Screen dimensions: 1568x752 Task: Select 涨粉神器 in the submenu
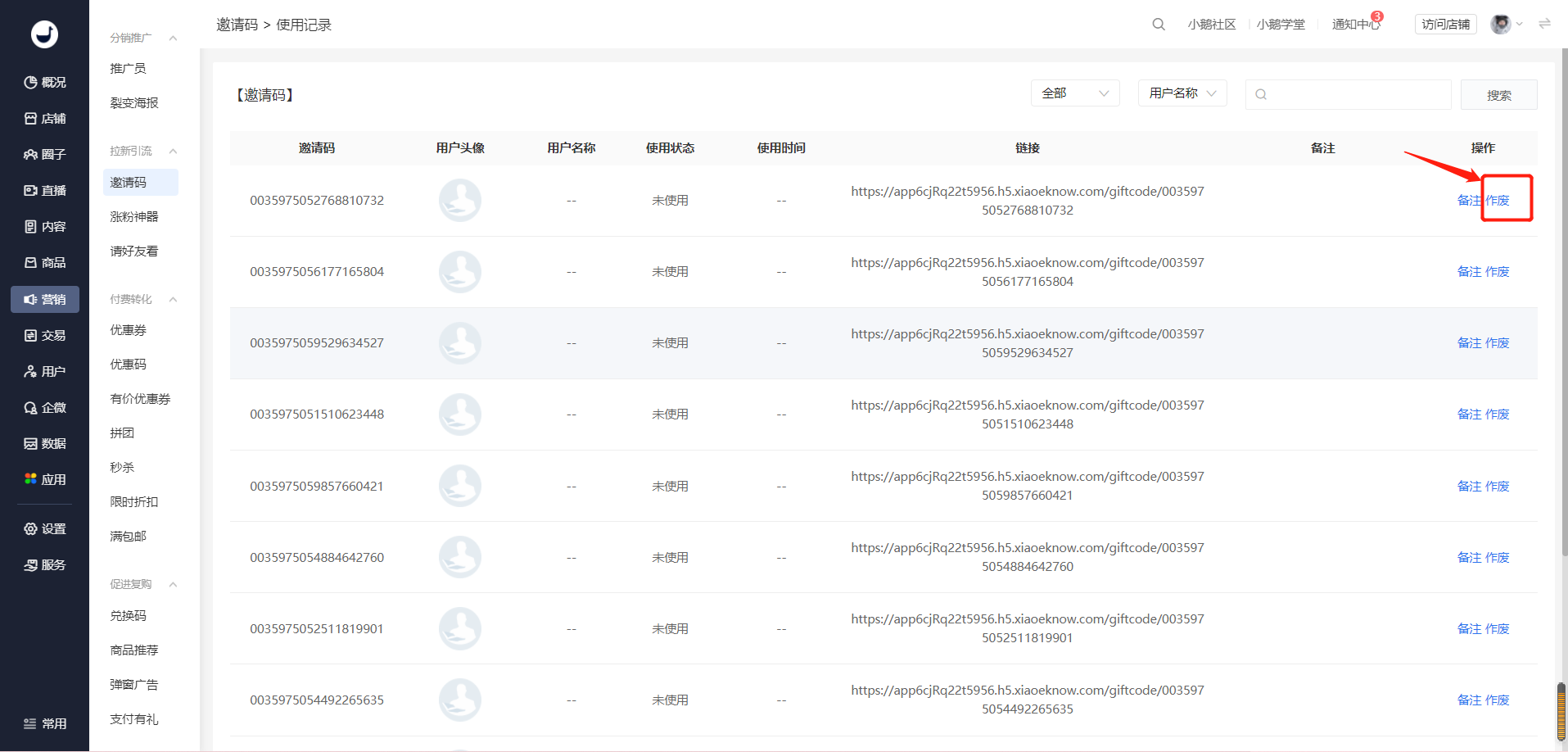tap(134, 216)
